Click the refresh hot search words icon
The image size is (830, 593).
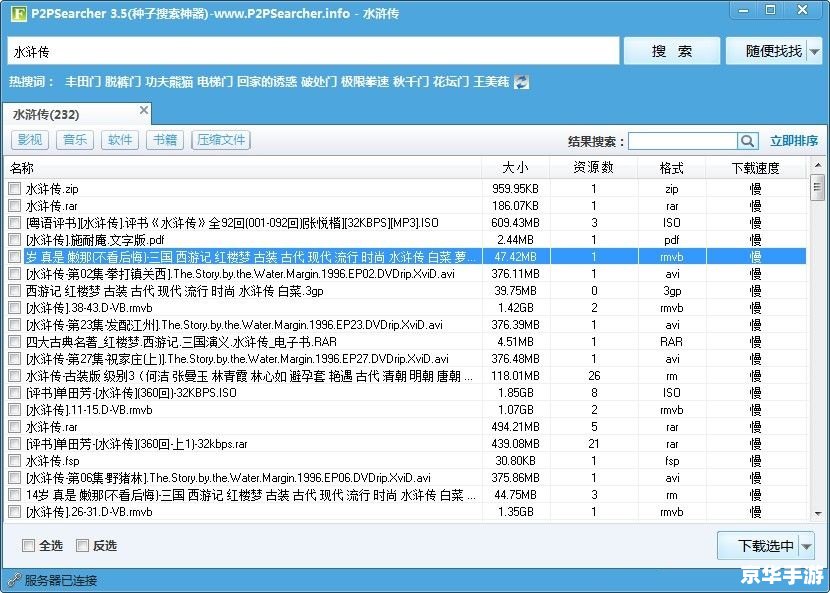(x=521, y=82)
